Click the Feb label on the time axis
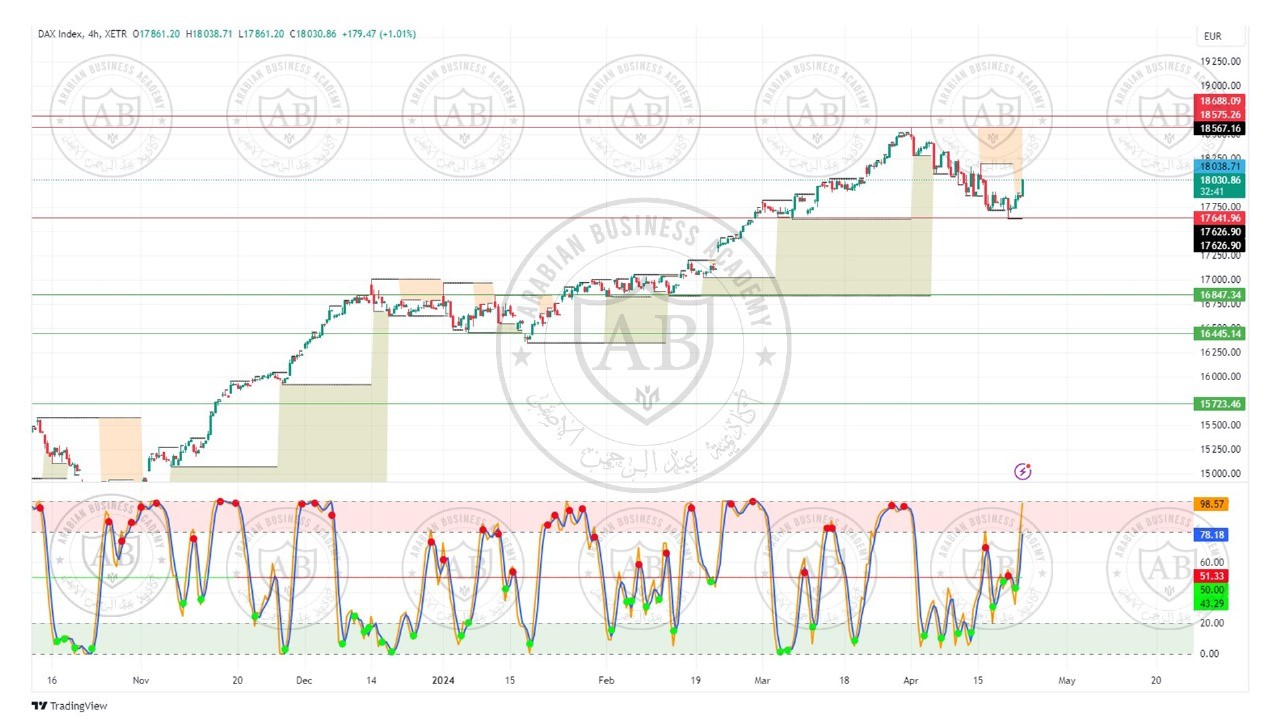Image resolution: width=1280 pixels, height=720 pixels. tap(604, 680)
